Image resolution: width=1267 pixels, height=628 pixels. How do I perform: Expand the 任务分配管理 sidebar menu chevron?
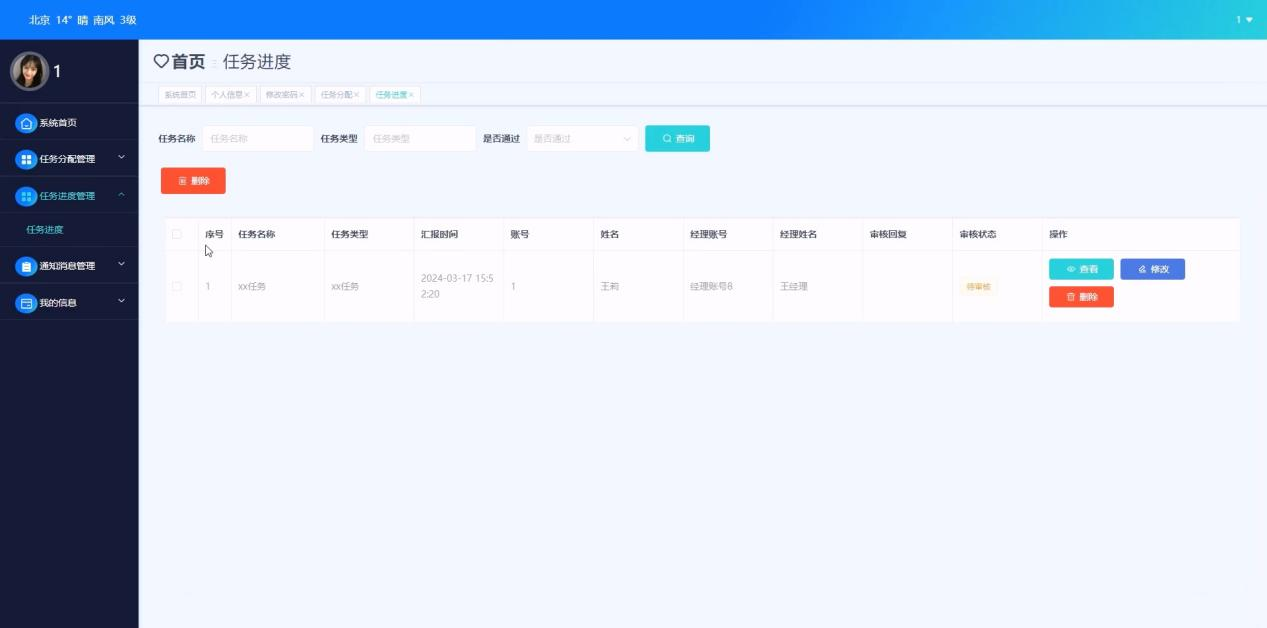pos(121,158)
